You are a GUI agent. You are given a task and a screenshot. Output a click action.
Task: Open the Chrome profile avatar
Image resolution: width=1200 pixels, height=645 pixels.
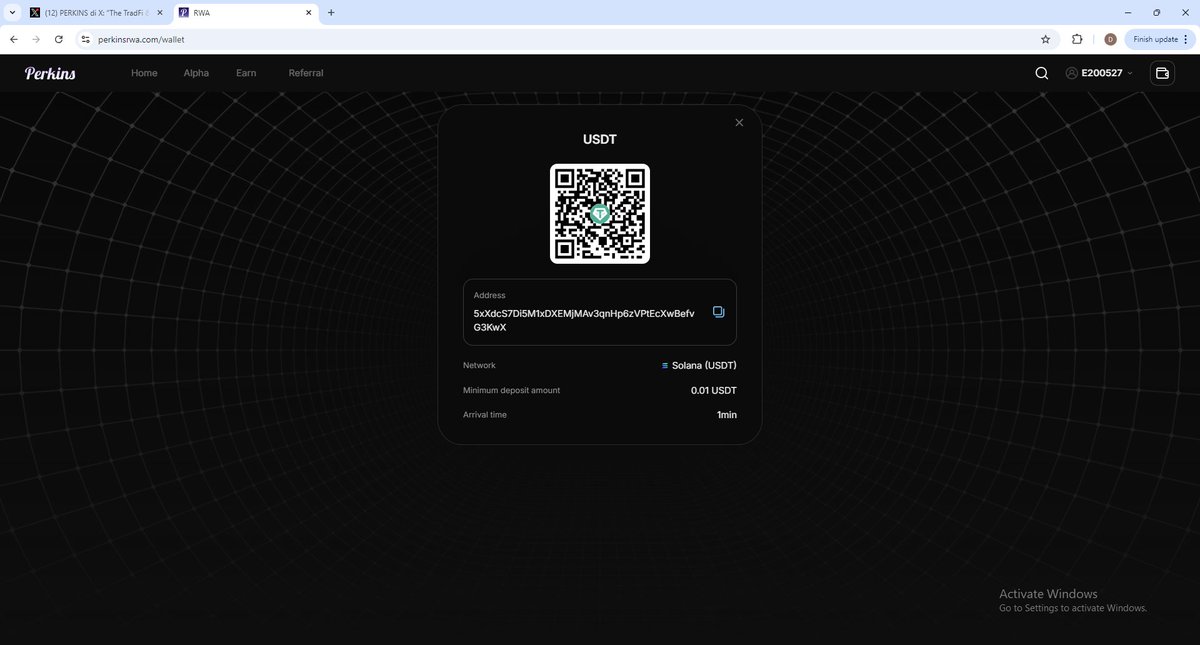pyautogui.click(x=1110, y=39)
